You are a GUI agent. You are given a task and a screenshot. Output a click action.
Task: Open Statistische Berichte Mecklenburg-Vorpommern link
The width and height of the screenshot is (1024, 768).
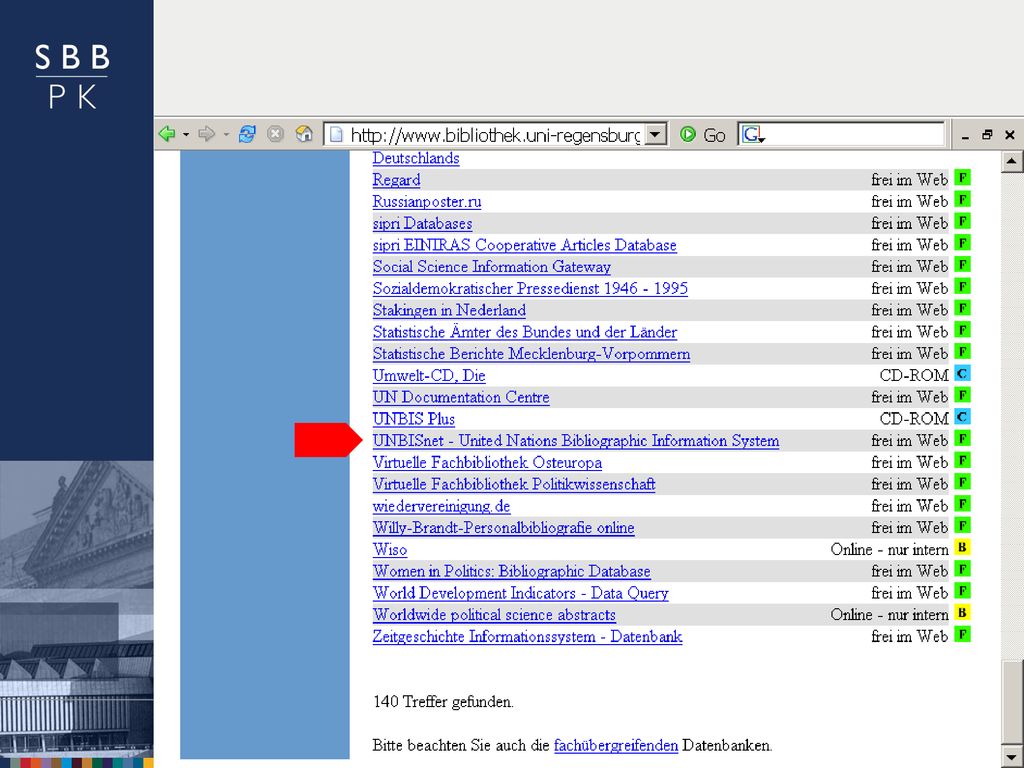coord(532,353)
